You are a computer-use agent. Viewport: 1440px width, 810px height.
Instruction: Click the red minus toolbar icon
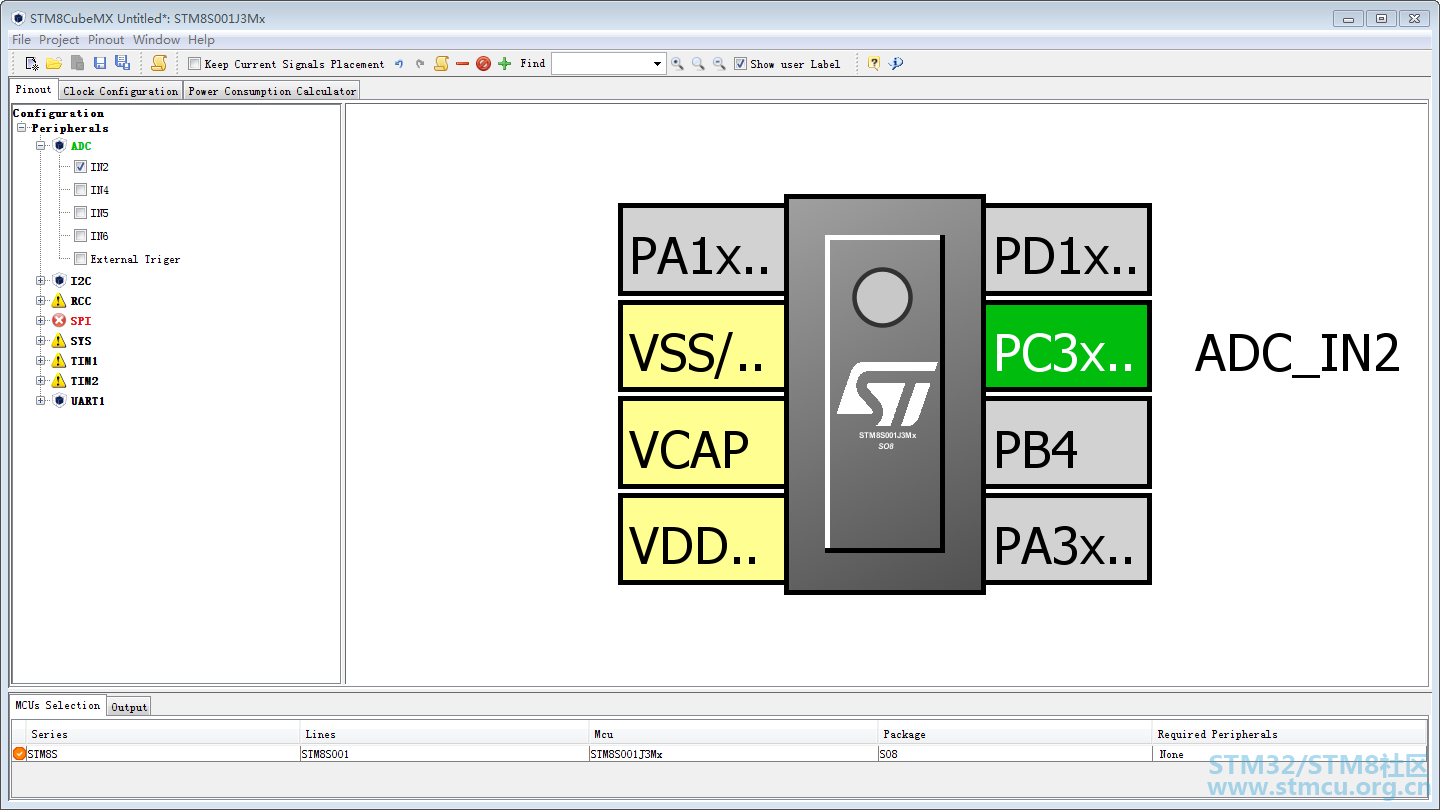(462, 63)
